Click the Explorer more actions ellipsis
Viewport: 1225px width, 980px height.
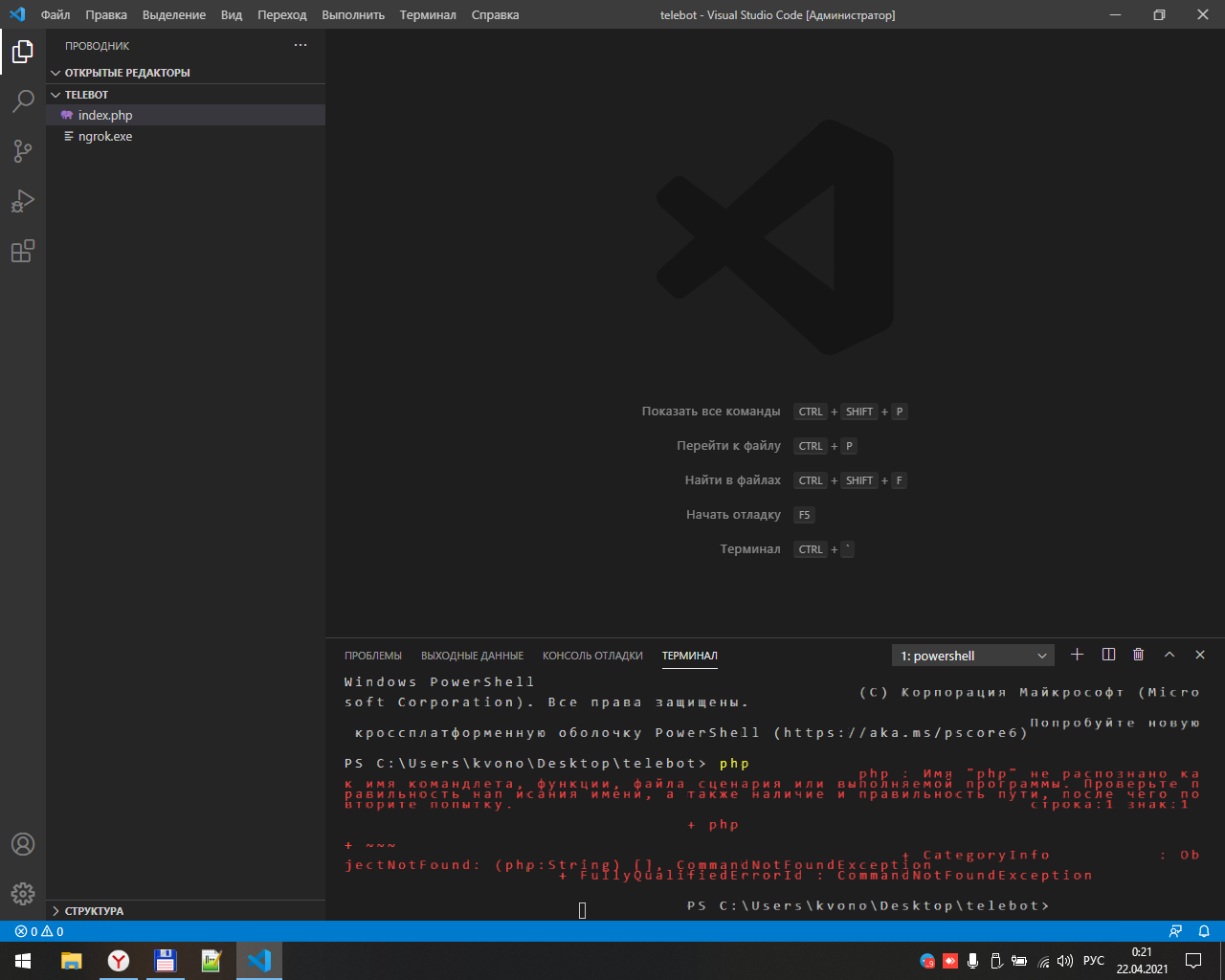pyautogui.click(x=301, y=45)
